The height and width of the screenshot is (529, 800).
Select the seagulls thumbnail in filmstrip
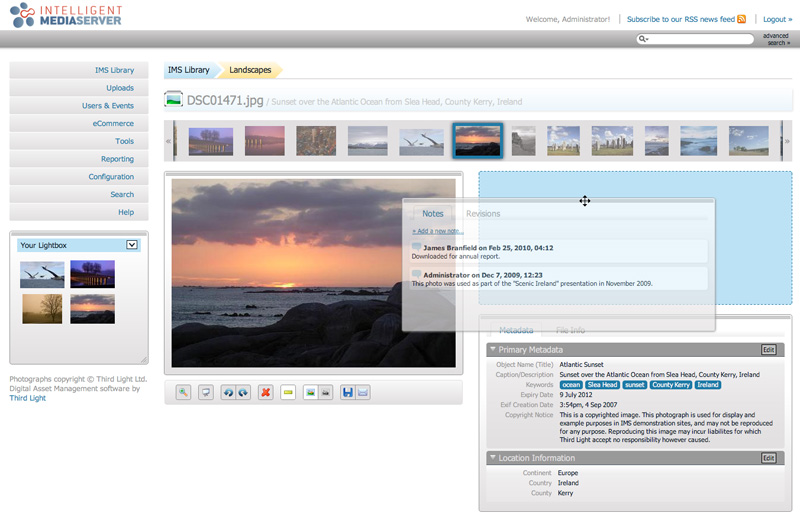tap(421, 141)
